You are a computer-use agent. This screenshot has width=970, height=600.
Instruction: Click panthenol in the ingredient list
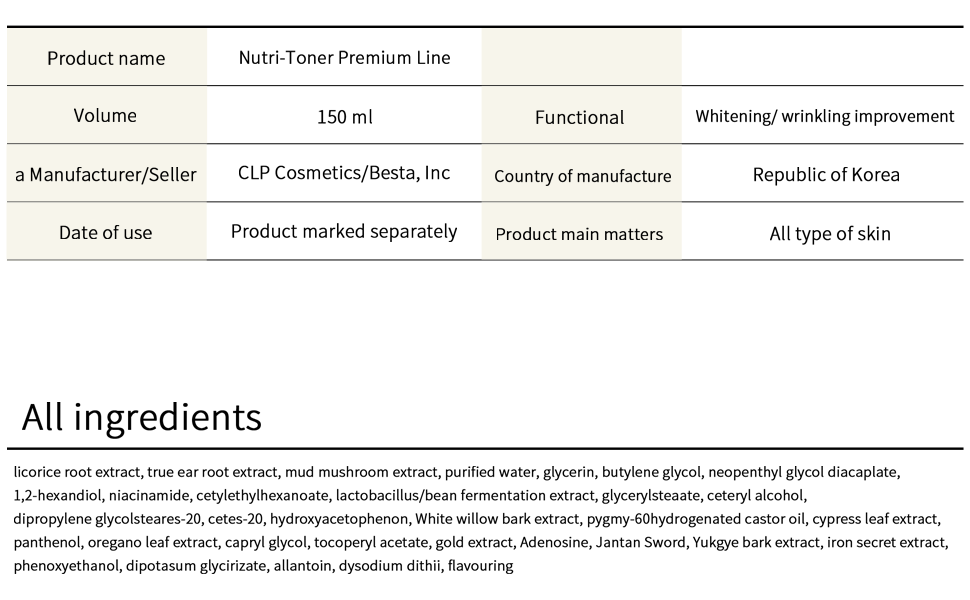(46, 542)
